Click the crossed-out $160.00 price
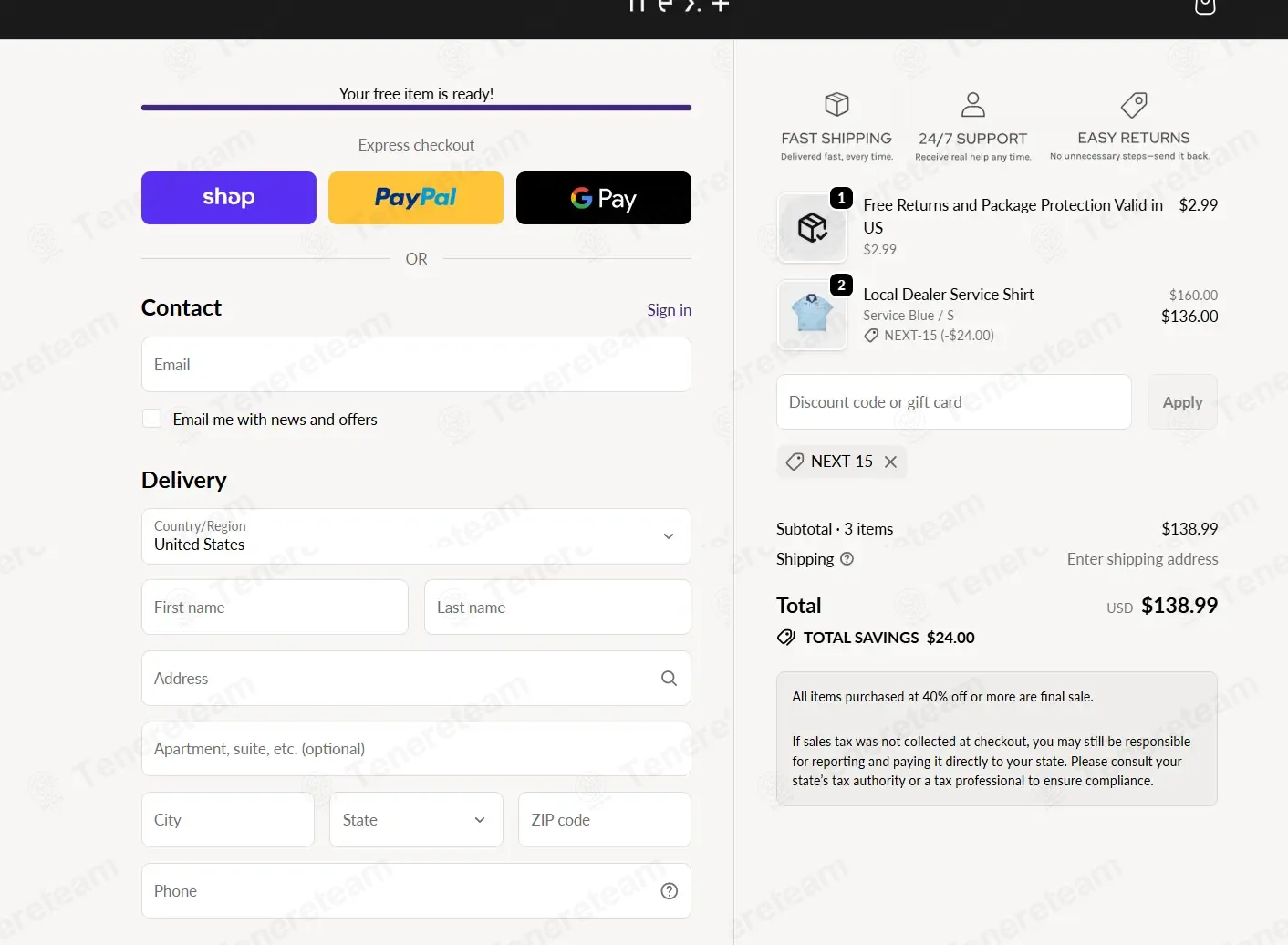This screenshot has height=945, width=1288. pyautogui.click(x=1194, y=296)
